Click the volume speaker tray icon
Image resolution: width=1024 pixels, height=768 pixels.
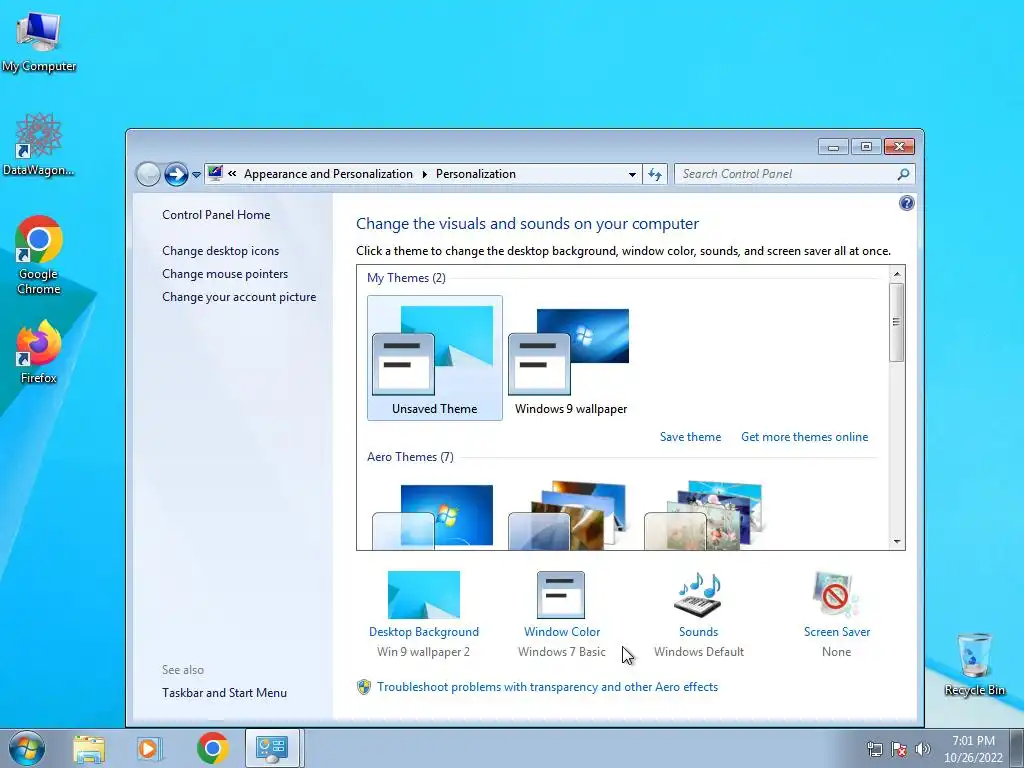(x=923, y=750)
